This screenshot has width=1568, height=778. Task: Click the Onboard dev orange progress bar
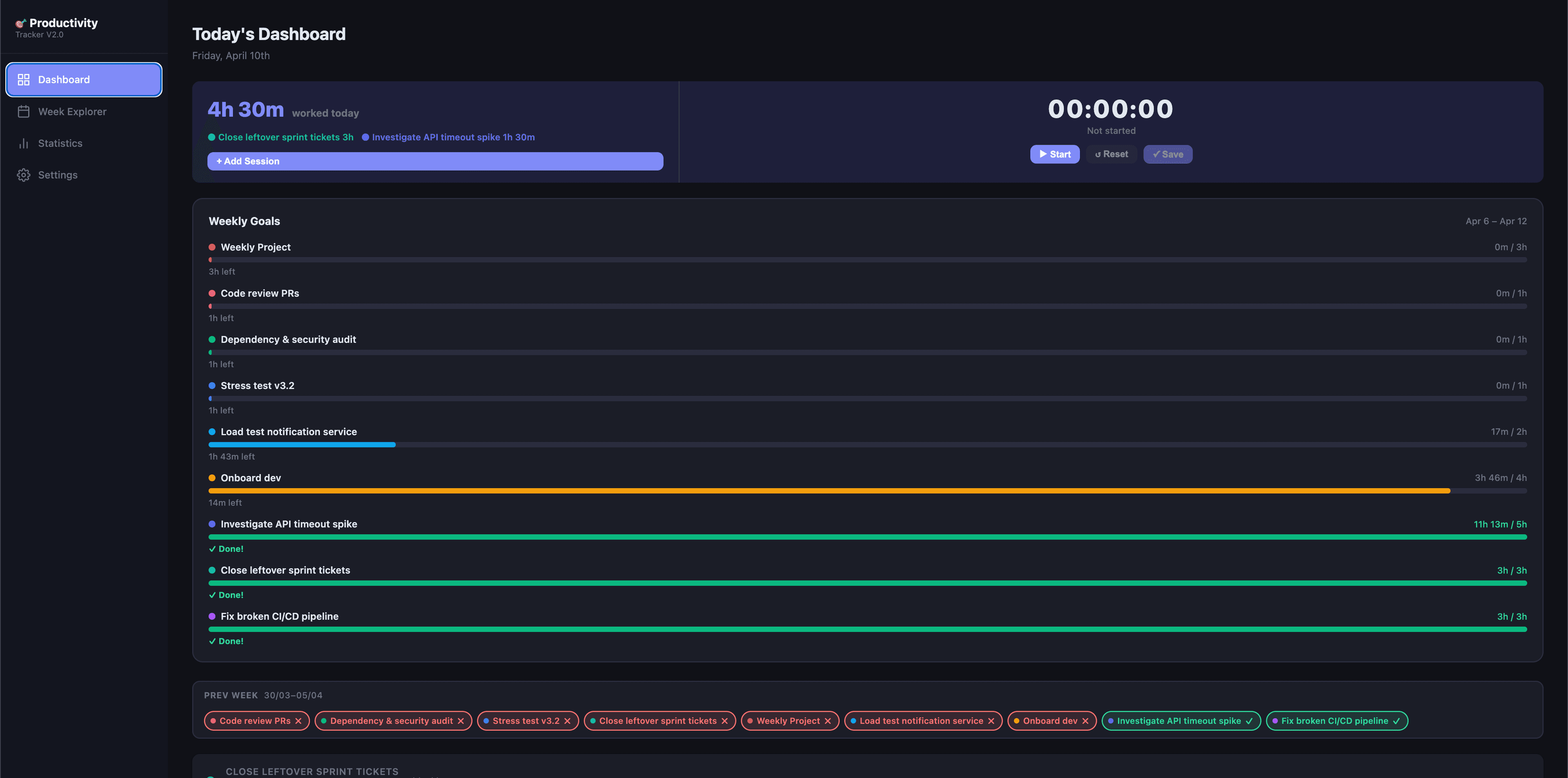click(x=867, y=490)
